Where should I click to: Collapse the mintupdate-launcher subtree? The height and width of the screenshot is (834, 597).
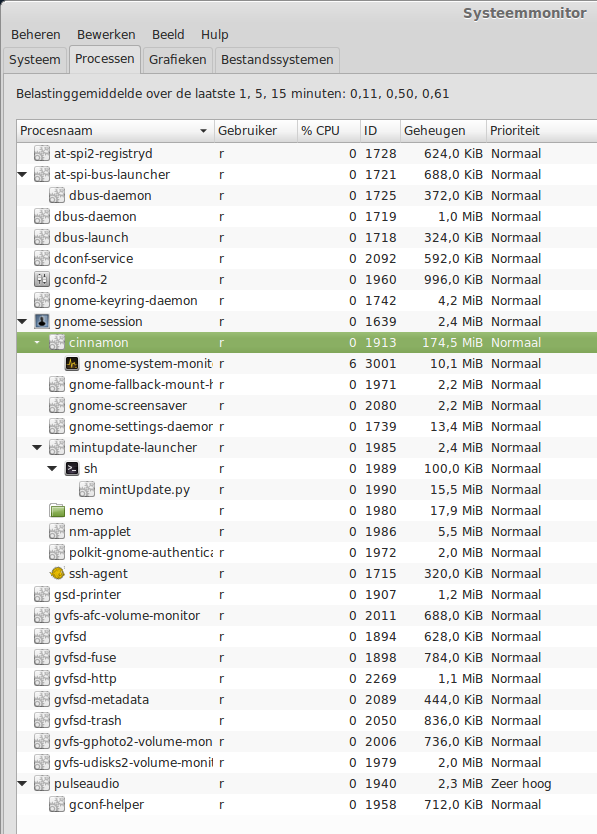37,448
